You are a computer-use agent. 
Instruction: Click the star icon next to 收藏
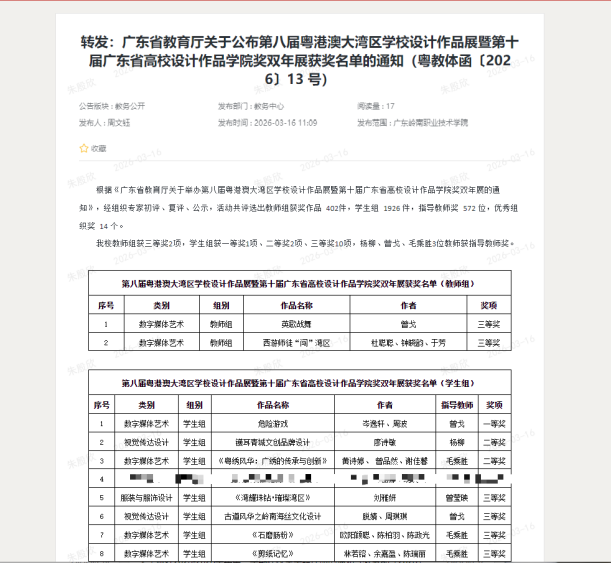[84, 148]
